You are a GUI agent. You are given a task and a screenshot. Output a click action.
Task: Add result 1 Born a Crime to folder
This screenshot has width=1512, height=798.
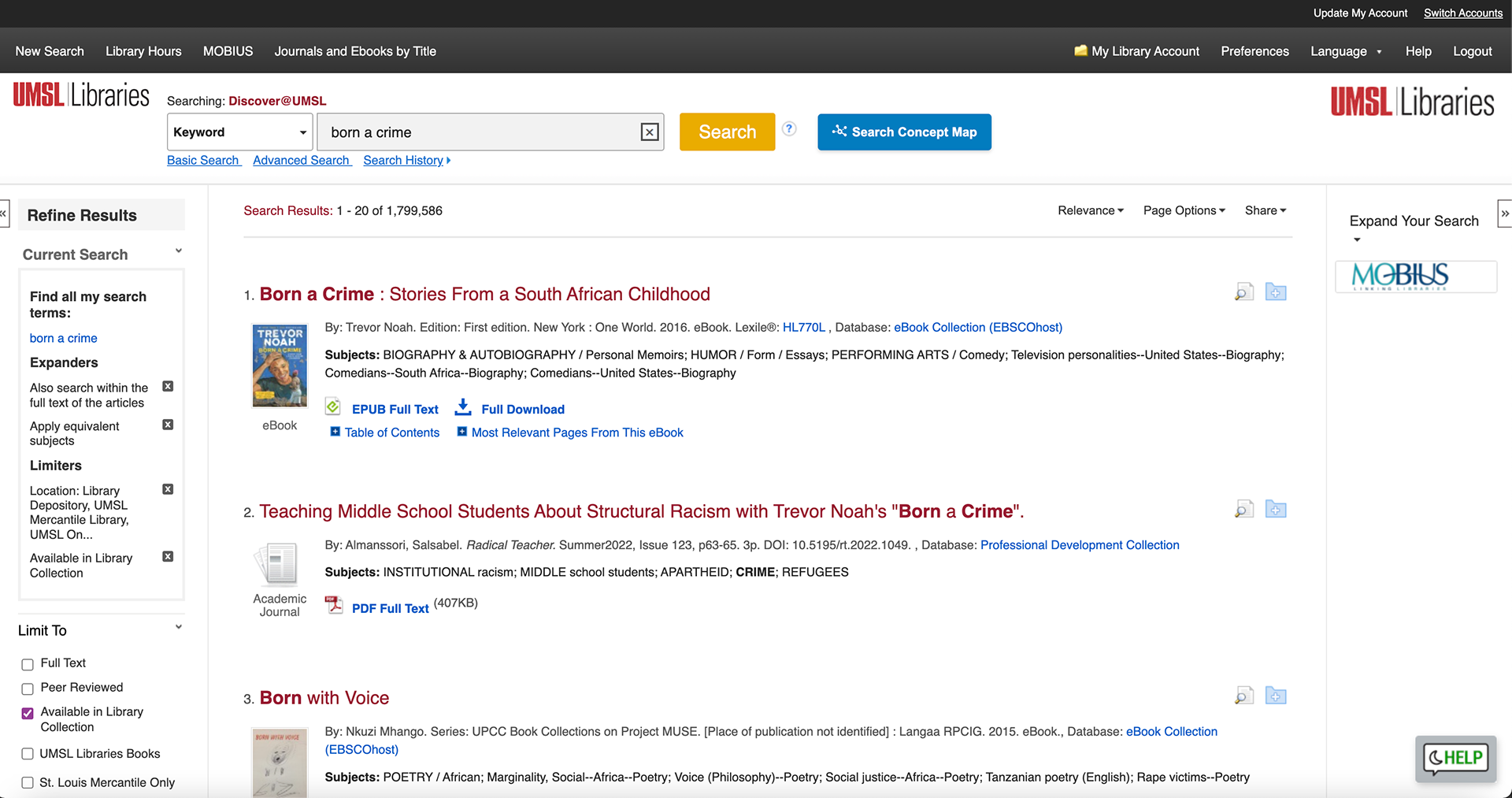click(1276, 292)
